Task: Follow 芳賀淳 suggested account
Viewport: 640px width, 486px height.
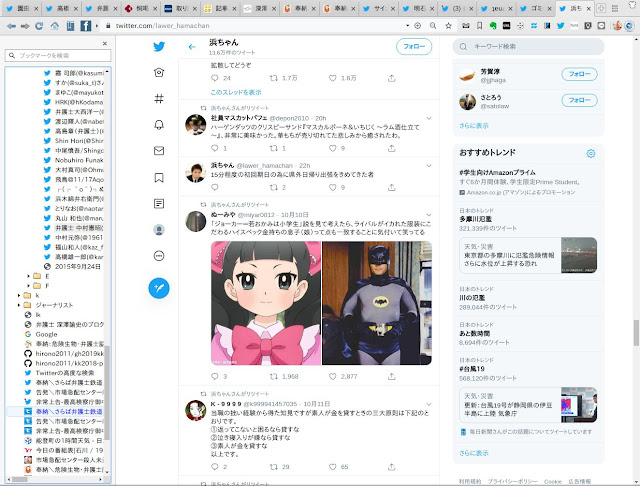Action: pyautogui.click(x=579, y=74)
